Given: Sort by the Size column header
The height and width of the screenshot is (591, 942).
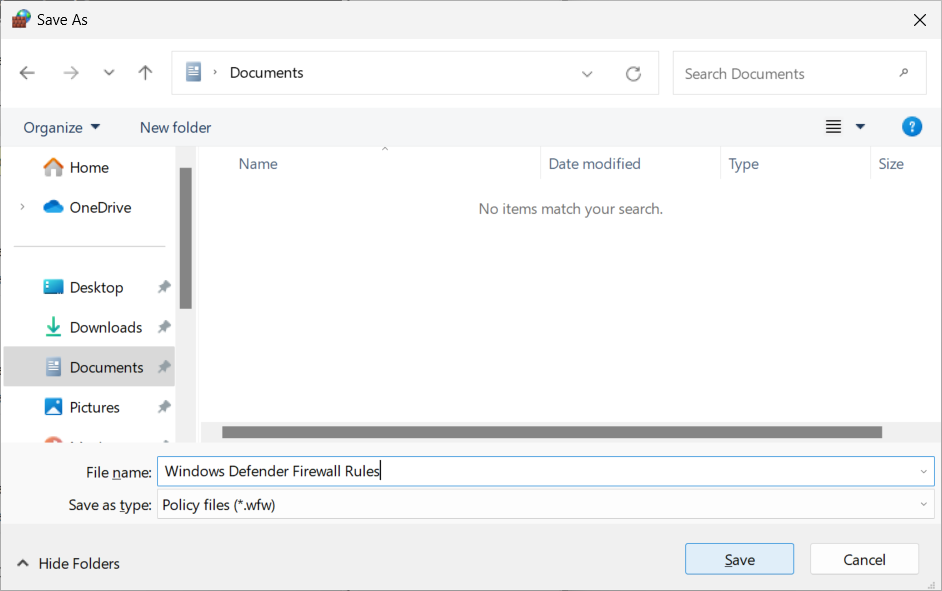Looking at the screenshot, I should (x=891, y=164).
